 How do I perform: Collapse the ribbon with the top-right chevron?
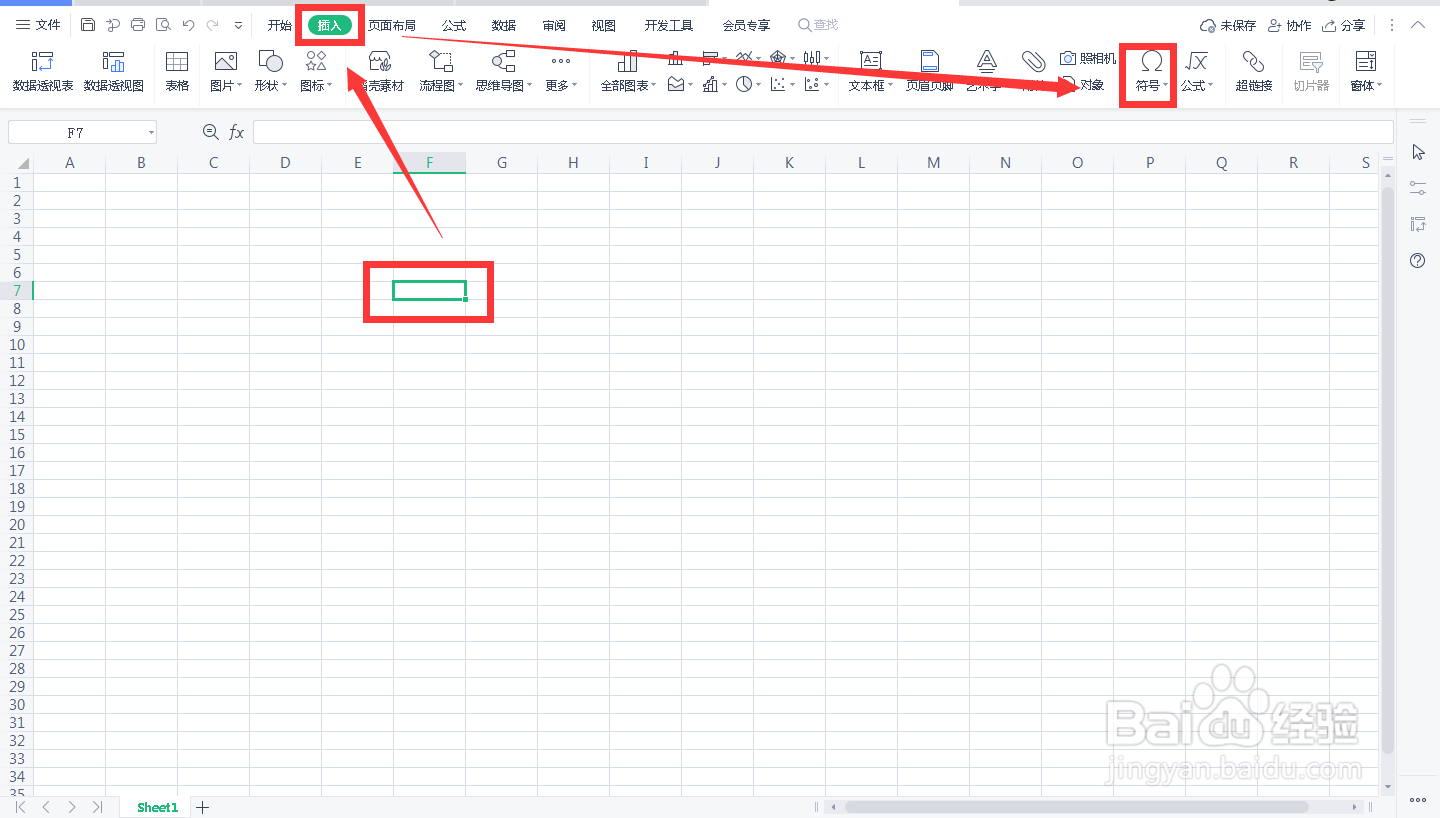(x=1418, y=25)
